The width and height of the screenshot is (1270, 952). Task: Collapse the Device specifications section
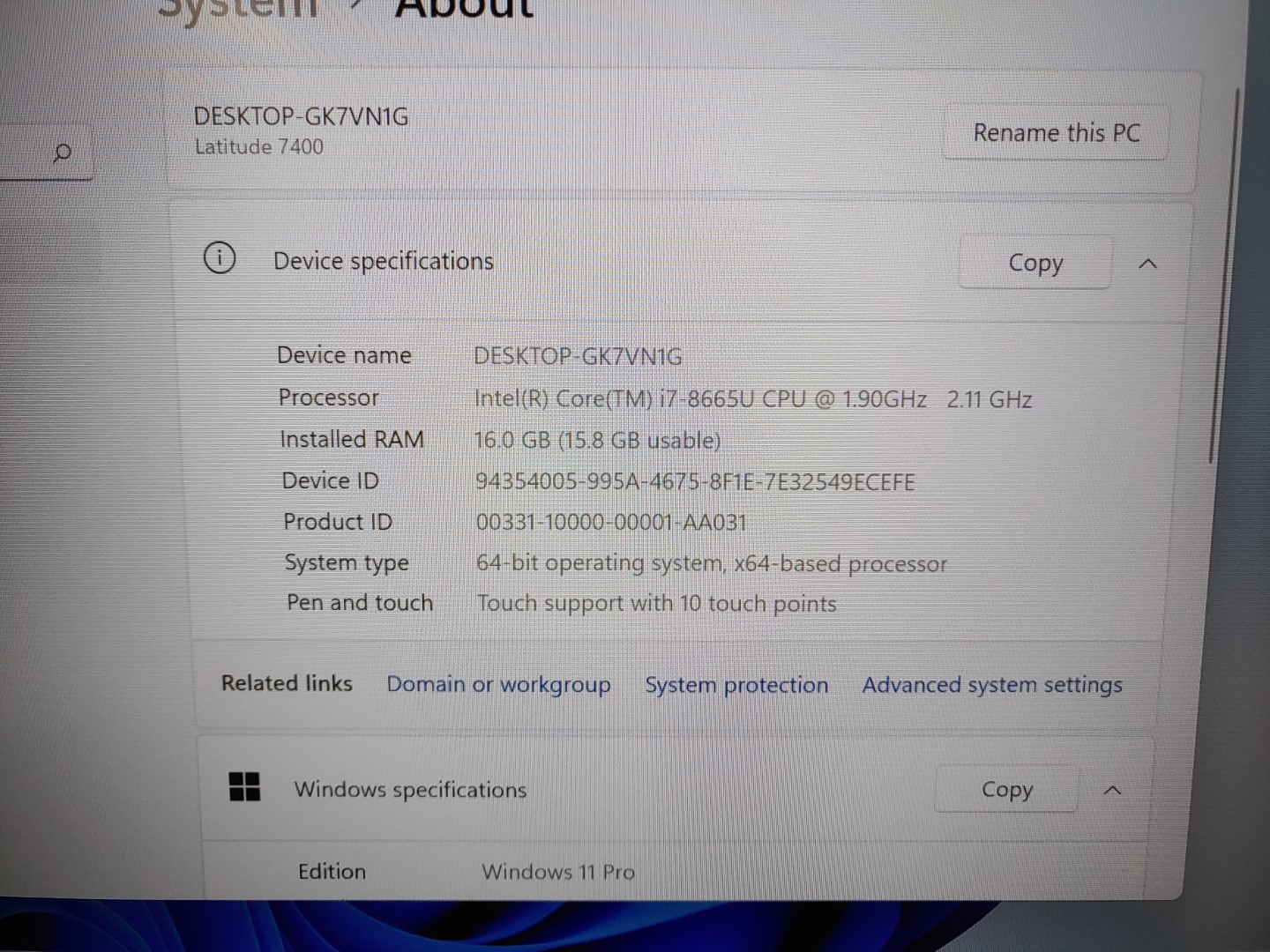coord(1147,264)
